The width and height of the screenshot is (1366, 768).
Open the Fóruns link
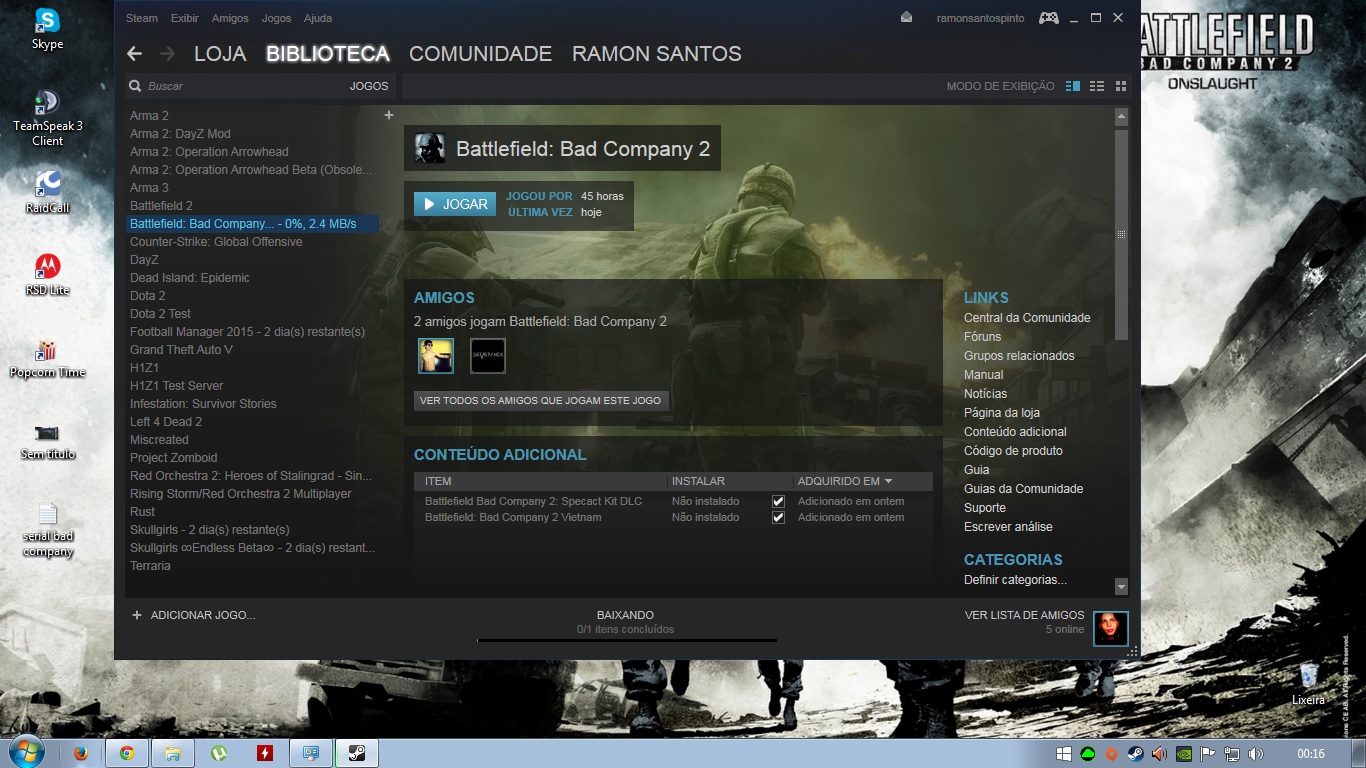click(x=982, y=337)
